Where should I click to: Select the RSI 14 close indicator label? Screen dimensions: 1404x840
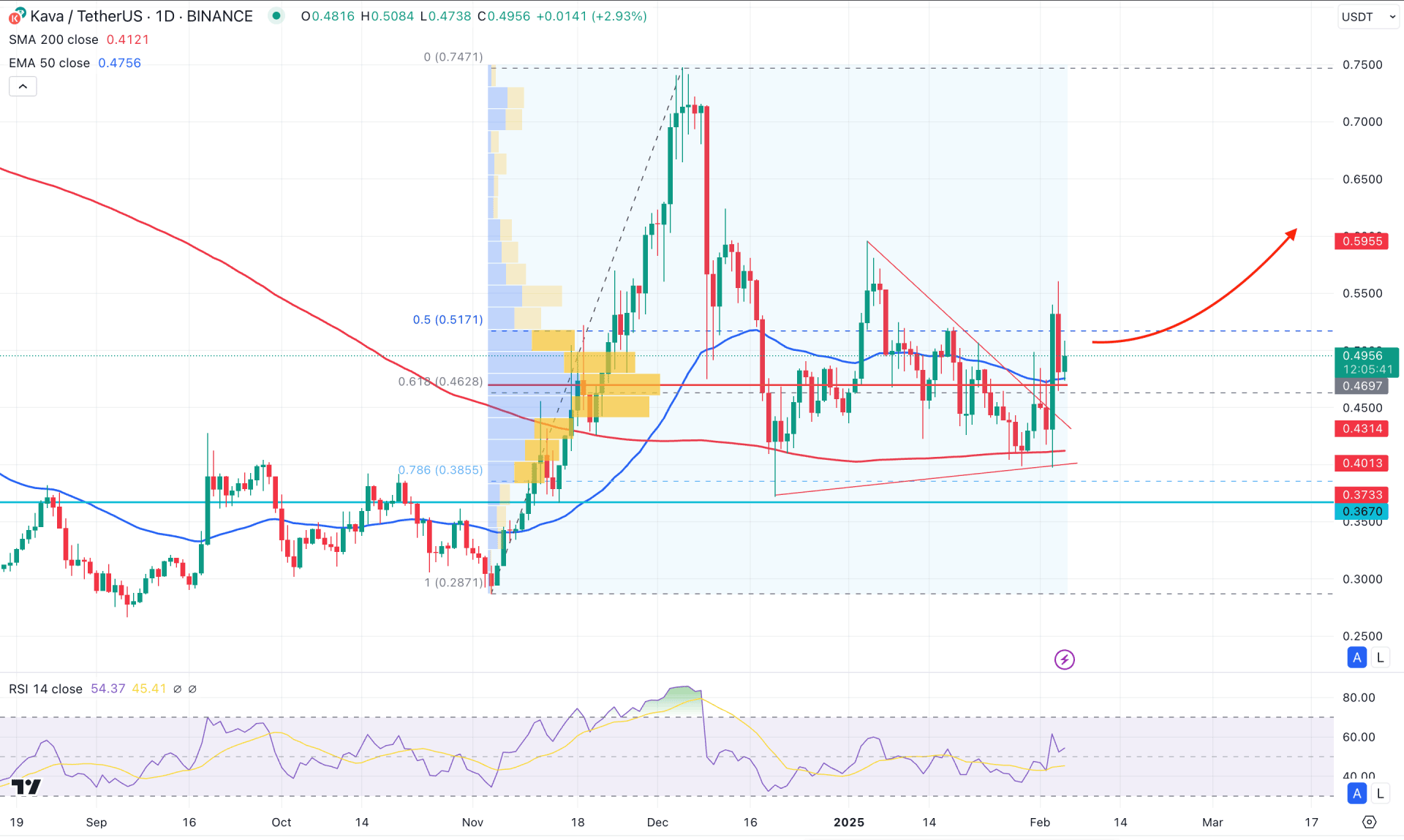[45, 689]
